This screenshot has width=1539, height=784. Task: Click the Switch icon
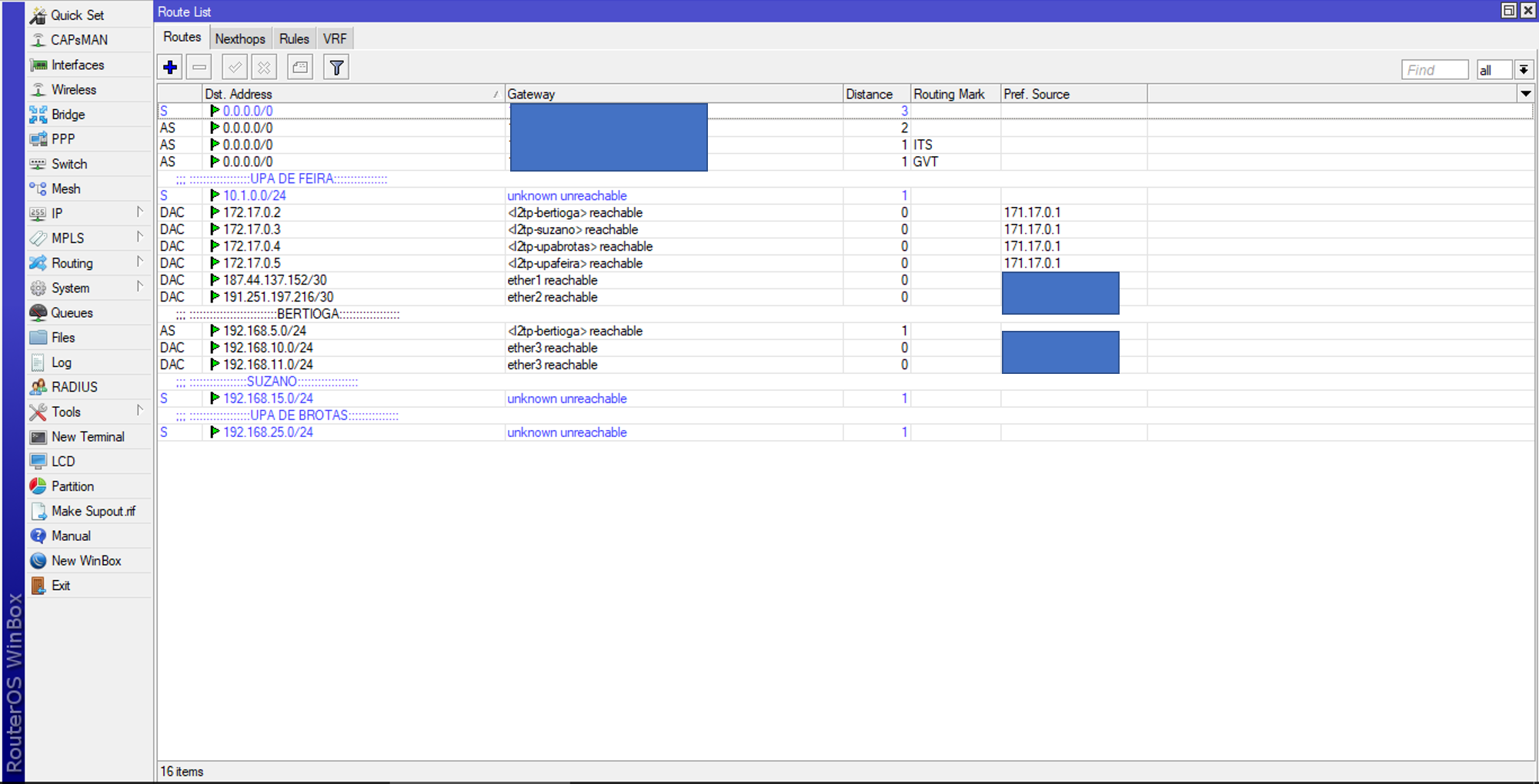pos(38,164)
